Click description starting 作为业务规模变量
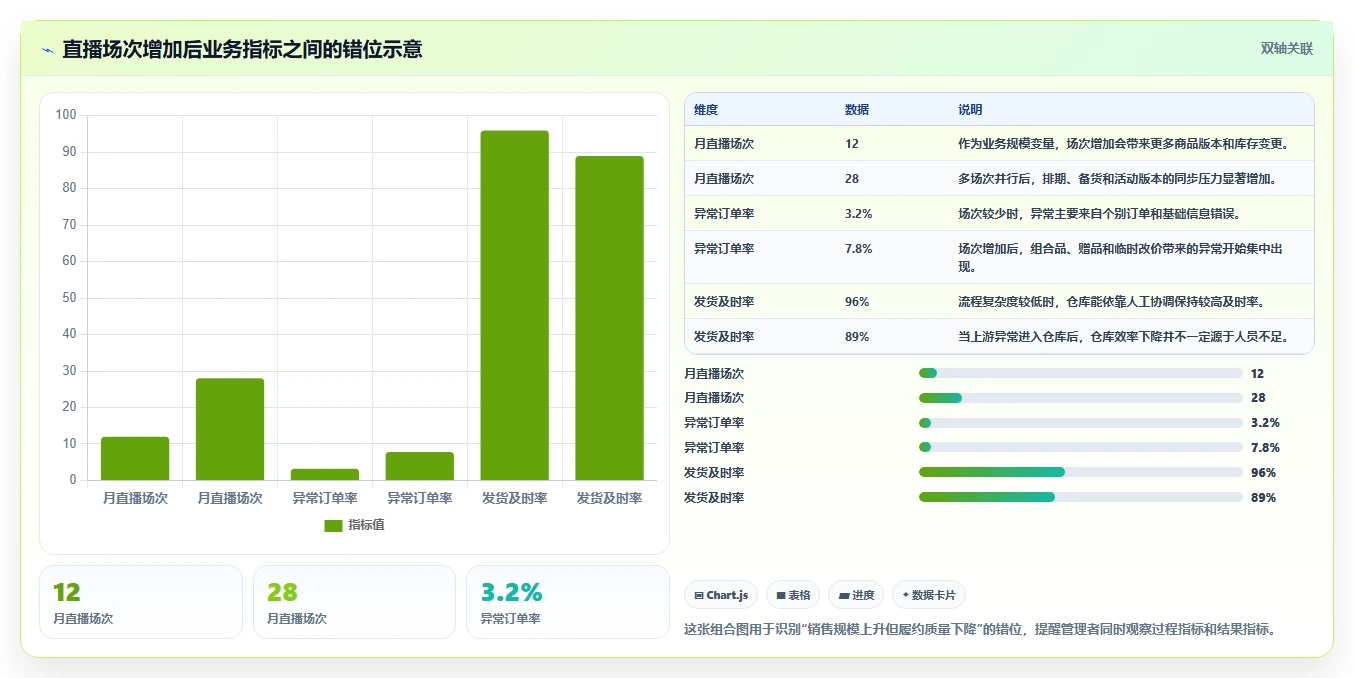 pos(1123,144)
